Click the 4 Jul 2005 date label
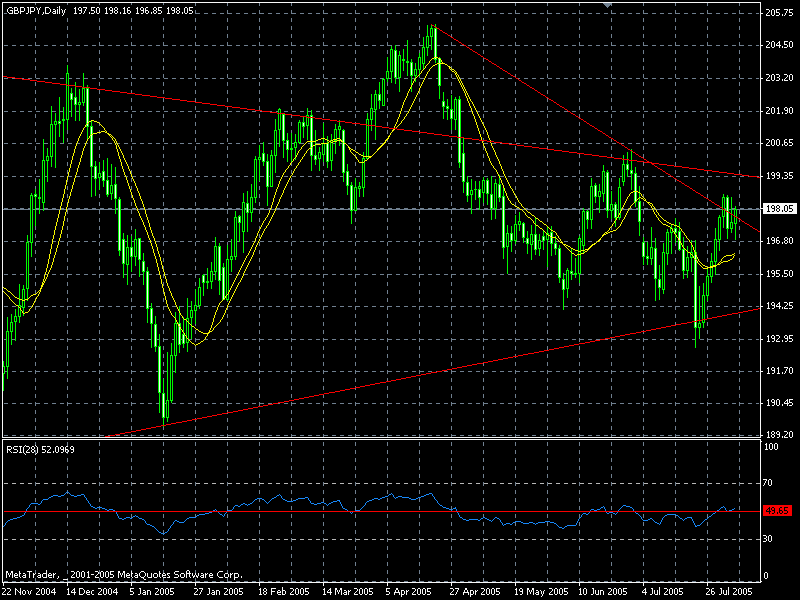Screen dimensions: 800x600 tap(663, 592)
